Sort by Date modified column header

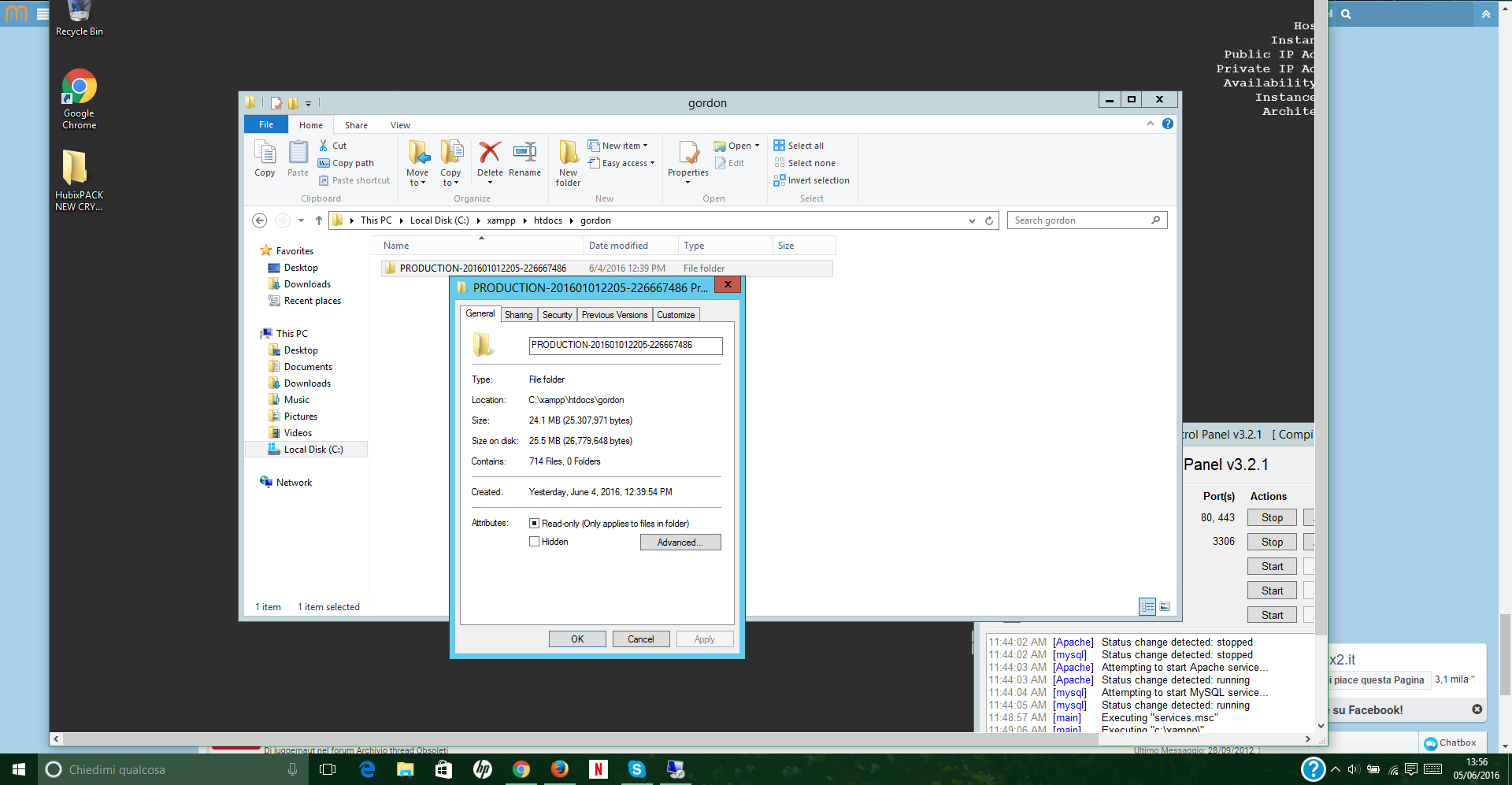(630, 246)
